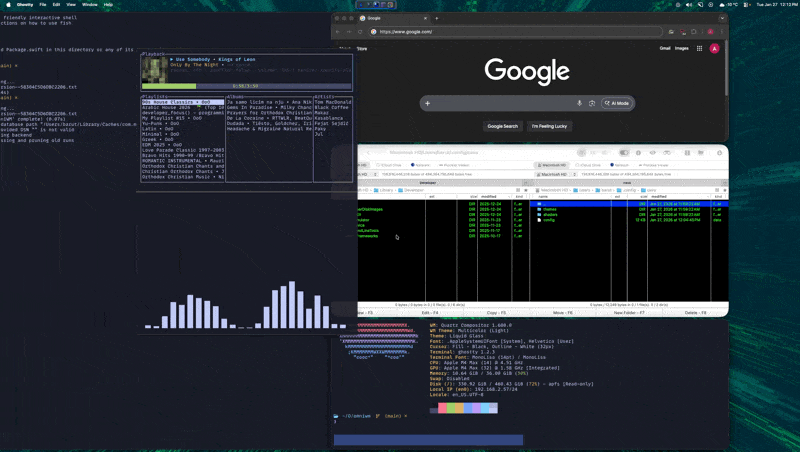Click the album art thumbnail in Playback
800x452 pixels.
tap(155, 70)
